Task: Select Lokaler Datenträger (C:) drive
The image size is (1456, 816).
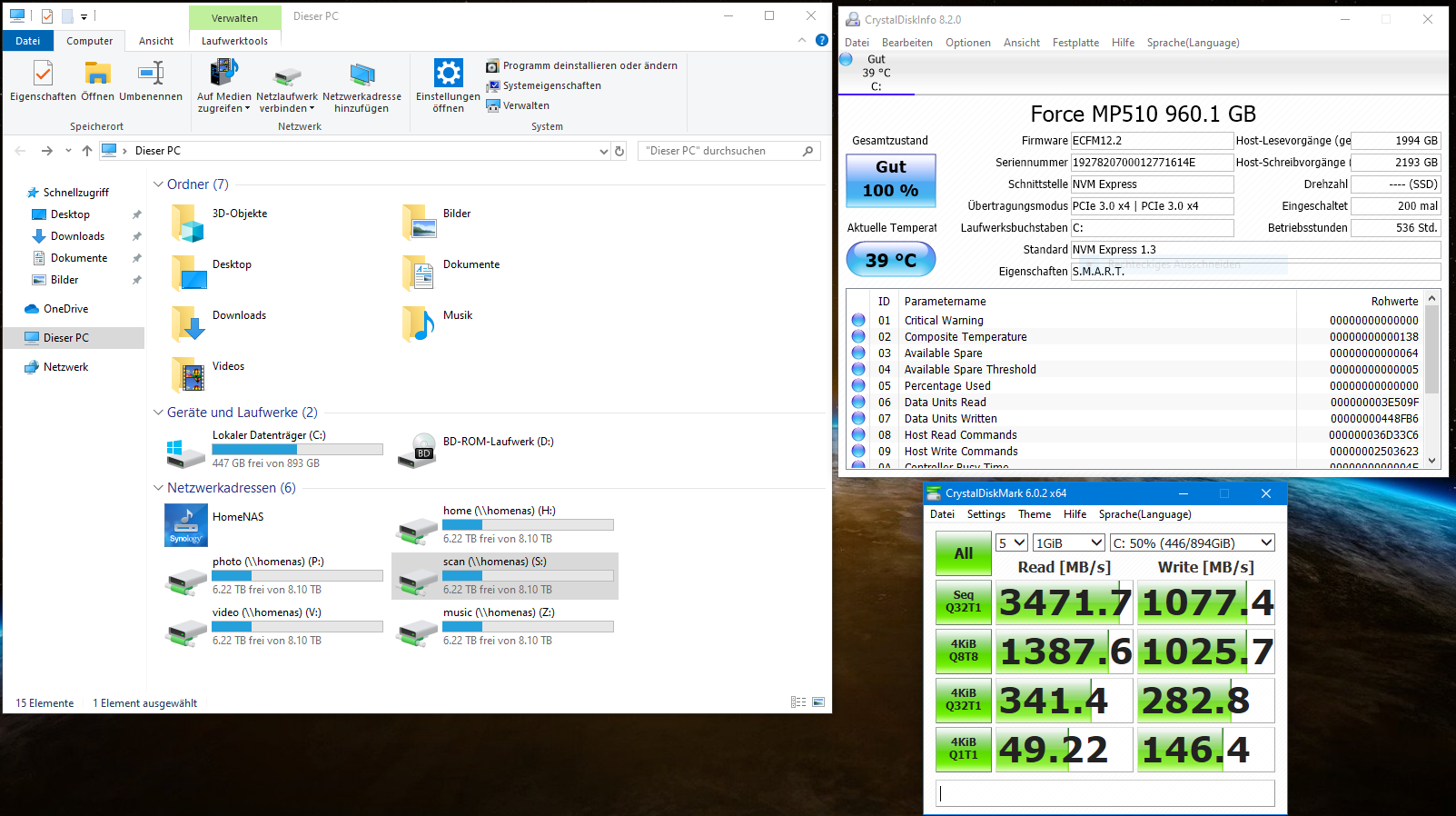Action: 275,449
